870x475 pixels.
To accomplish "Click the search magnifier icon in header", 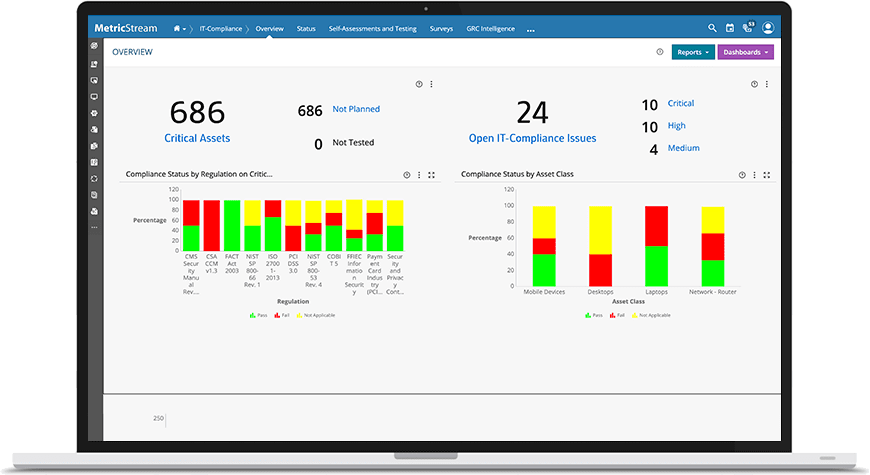I will (x=712, y=28).
